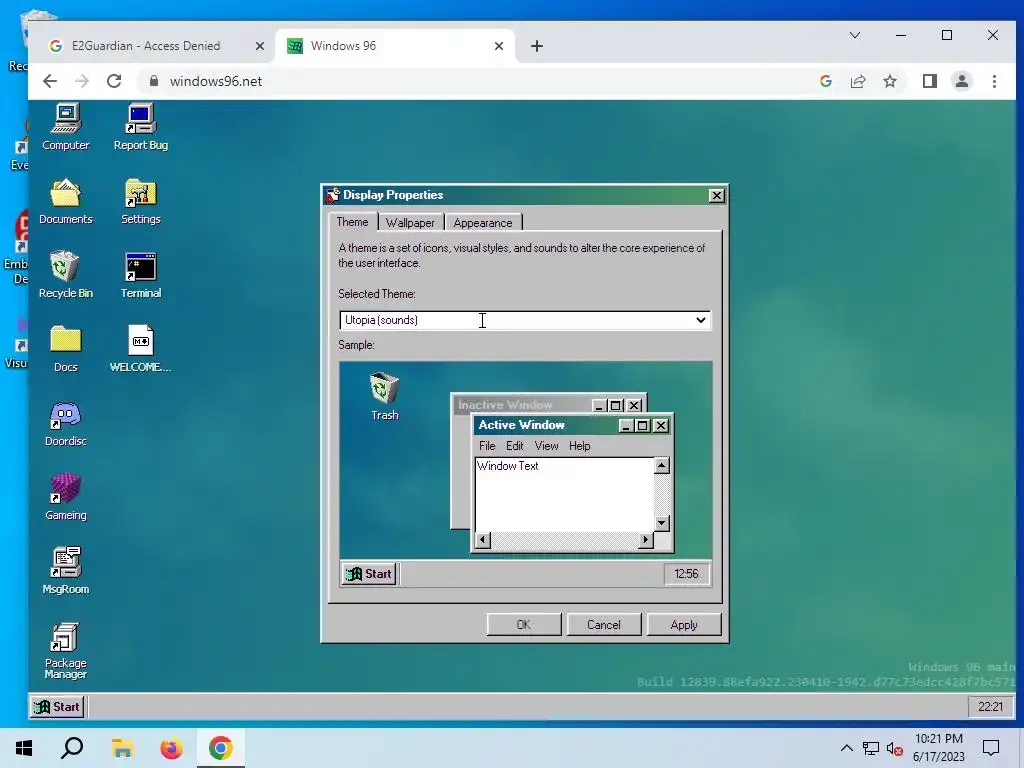Switch to the E2Guardian Access Denied tab
The image size is (1024, 768).
pyautogui.click(x=146, y=46)
